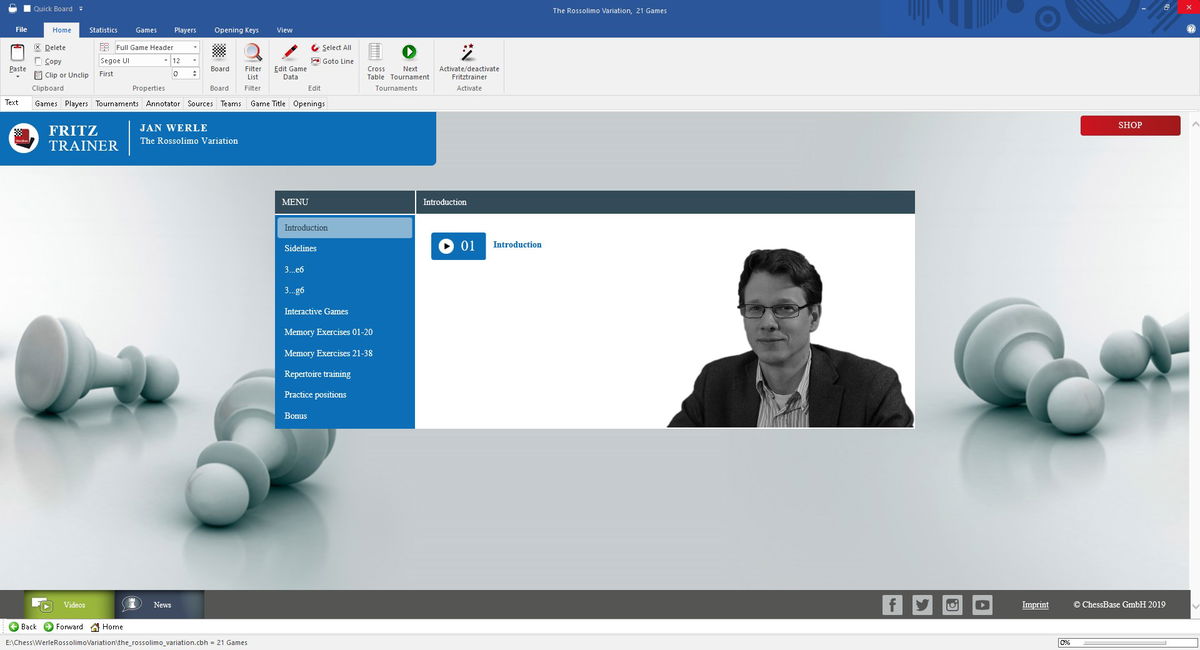The width and height of the screenshot is (1200, 650).
Task: Open the Segoe UI font dropdown
Action: [x=165, y=61]
